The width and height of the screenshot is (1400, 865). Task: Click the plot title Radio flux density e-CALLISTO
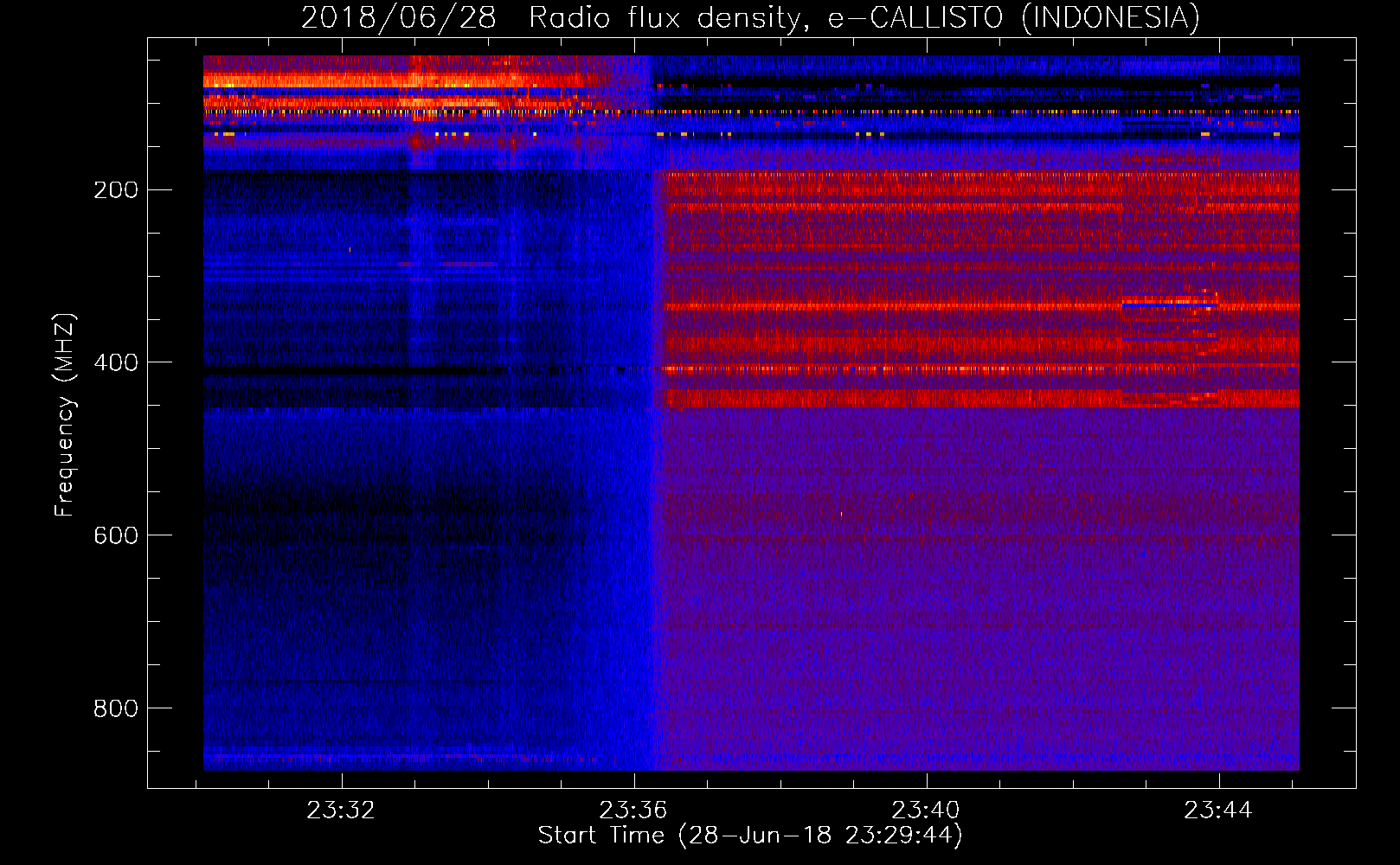(x=750, y=17)
